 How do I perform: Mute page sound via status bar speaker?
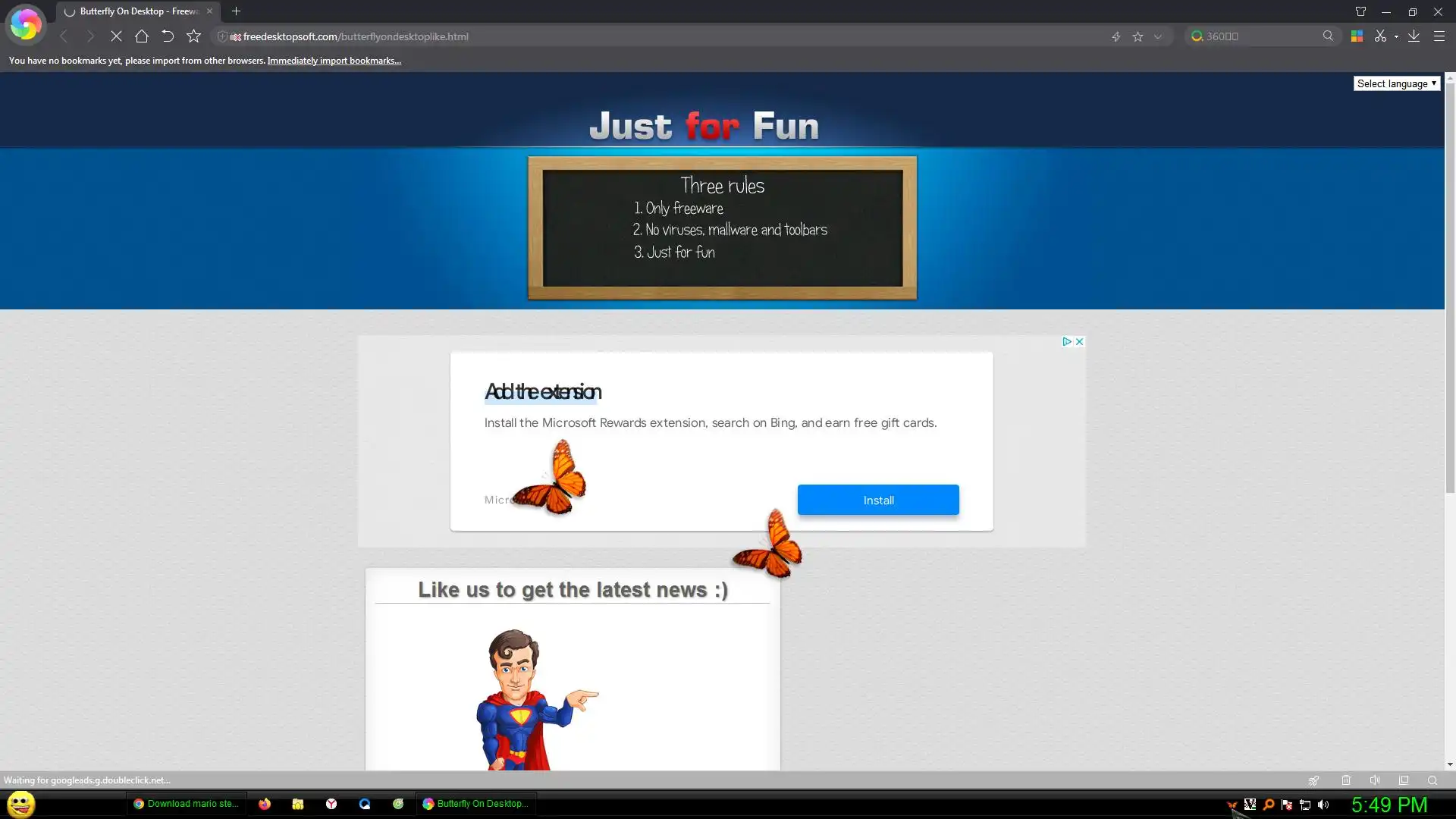click(1375, 780)
